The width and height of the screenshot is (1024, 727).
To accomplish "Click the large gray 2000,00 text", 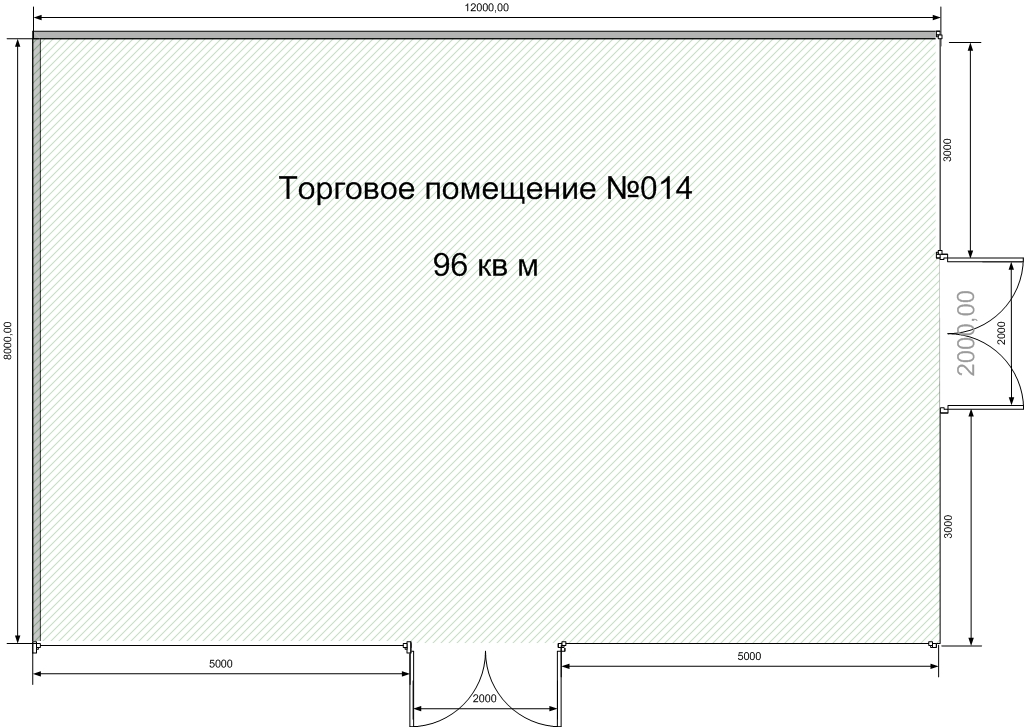I will pos(966,332).
